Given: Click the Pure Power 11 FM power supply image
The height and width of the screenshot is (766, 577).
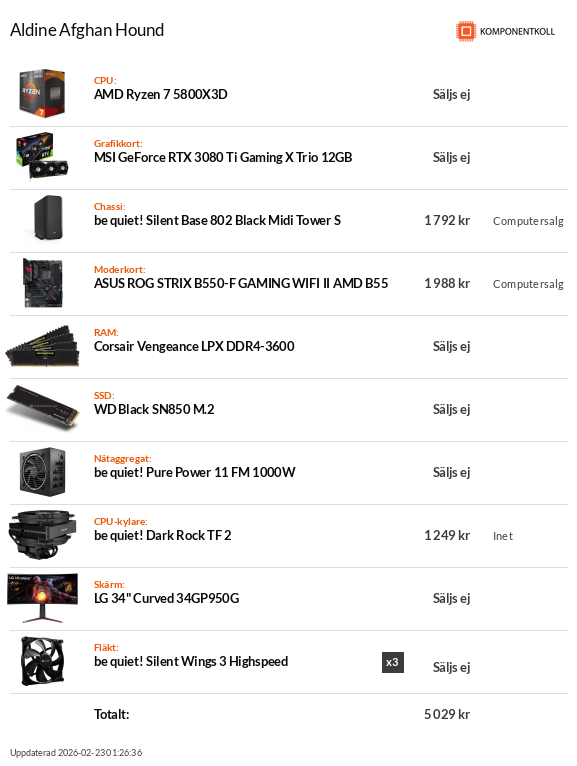Looking at the screenshot, I should 43,471.
